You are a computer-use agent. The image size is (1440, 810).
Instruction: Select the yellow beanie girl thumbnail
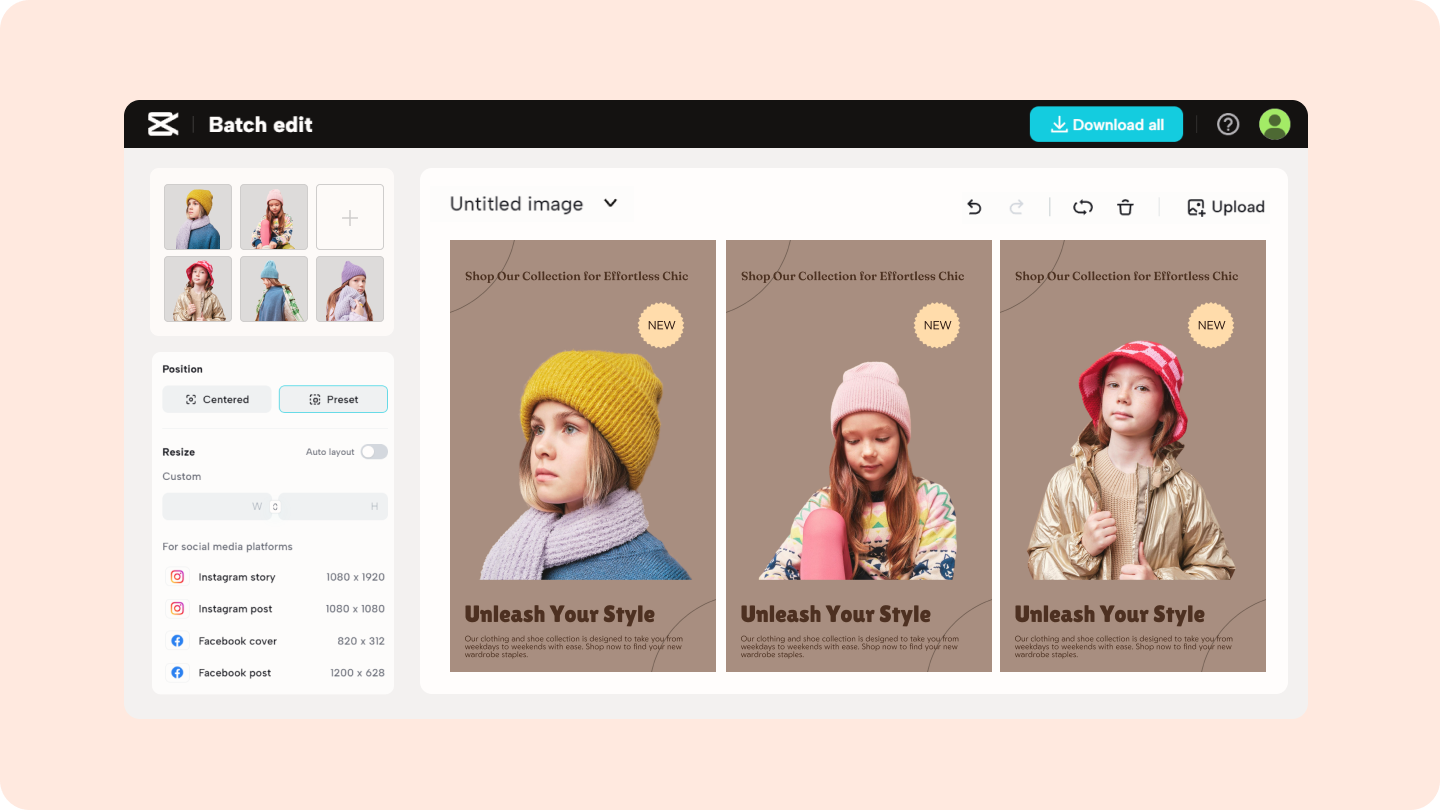(x=198, y=217)
